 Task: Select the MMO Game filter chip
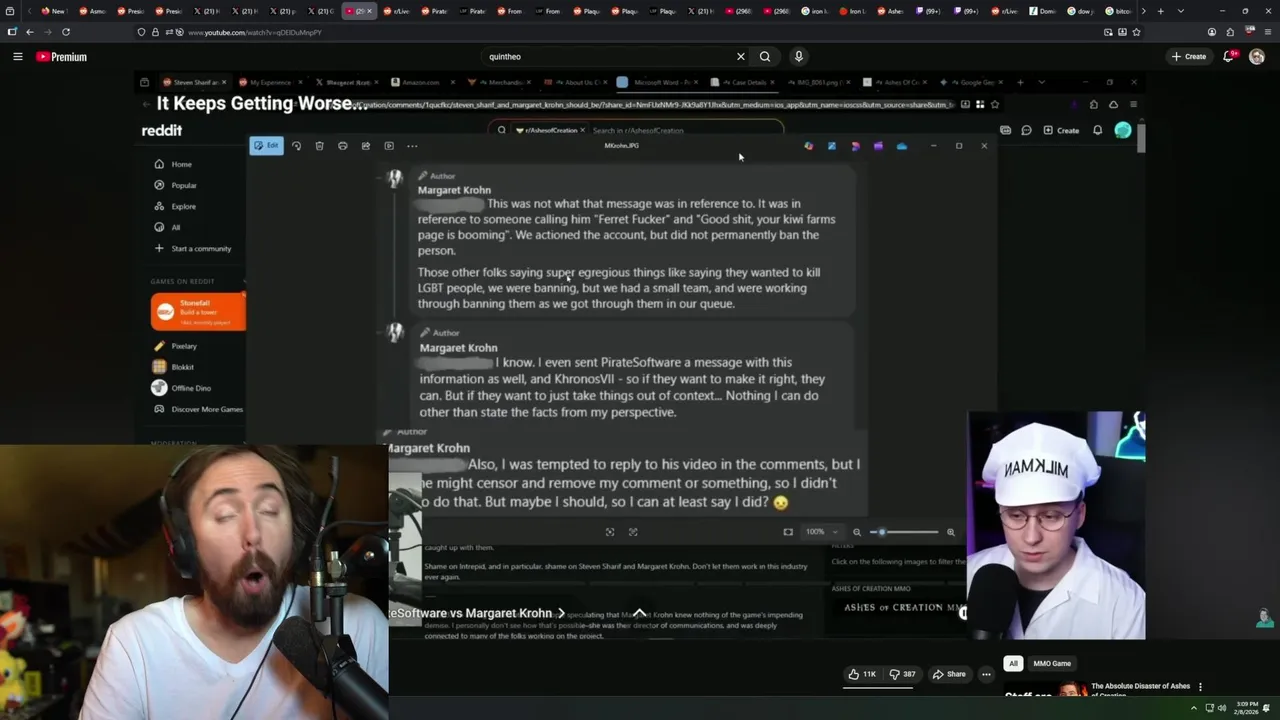point(1052,663)
